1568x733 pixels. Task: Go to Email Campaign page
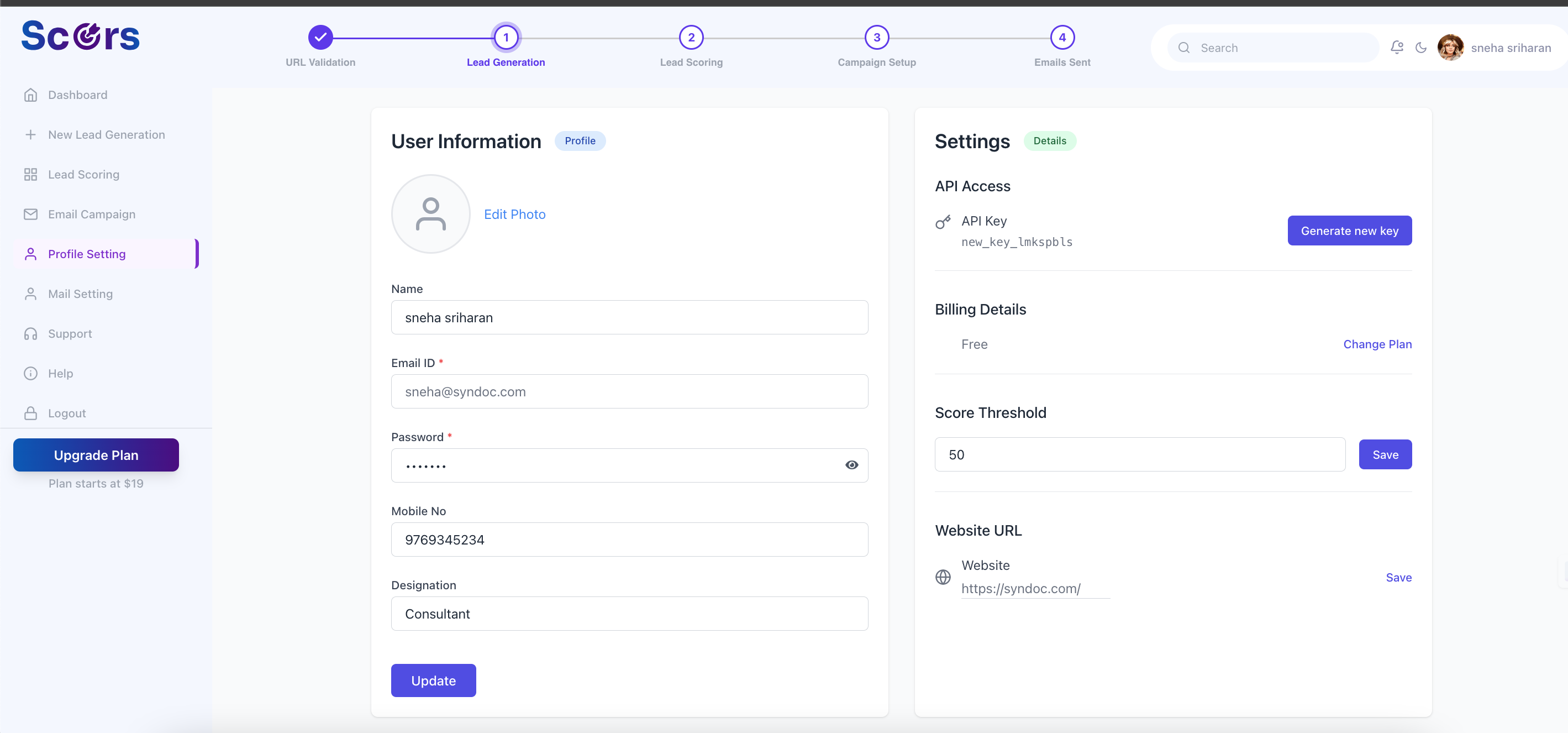(x=91, y=214)
